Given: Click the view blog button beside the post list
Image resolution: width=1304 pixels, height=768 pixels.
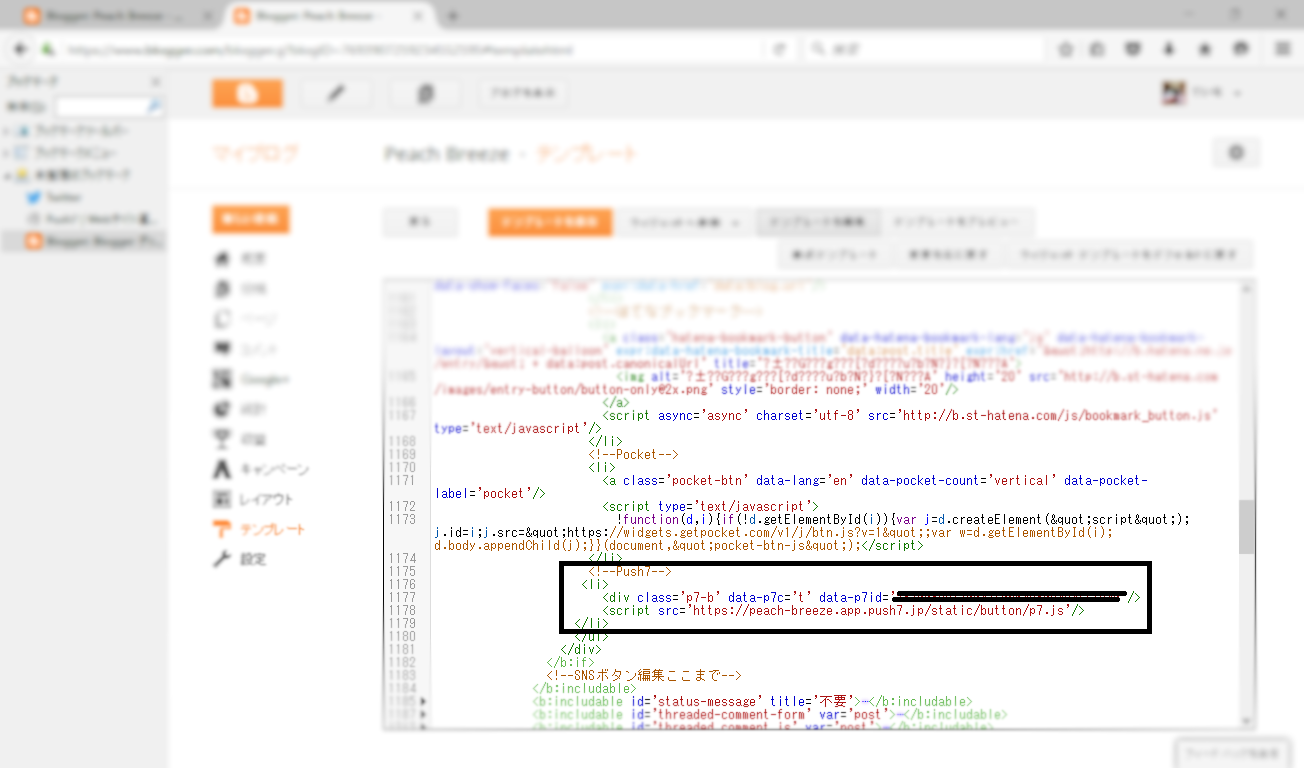Looking at the screenshot, I should (523, 93).
